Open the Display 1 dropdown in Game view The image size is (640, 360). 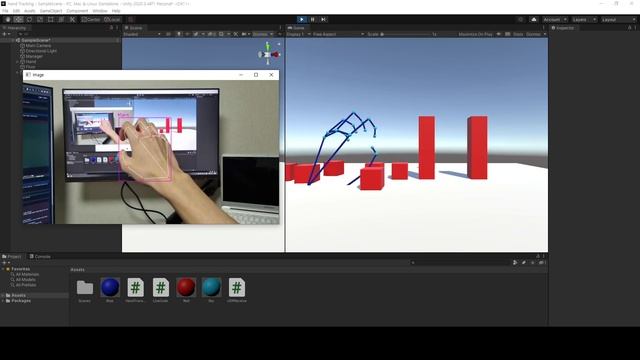click(298, 34)
